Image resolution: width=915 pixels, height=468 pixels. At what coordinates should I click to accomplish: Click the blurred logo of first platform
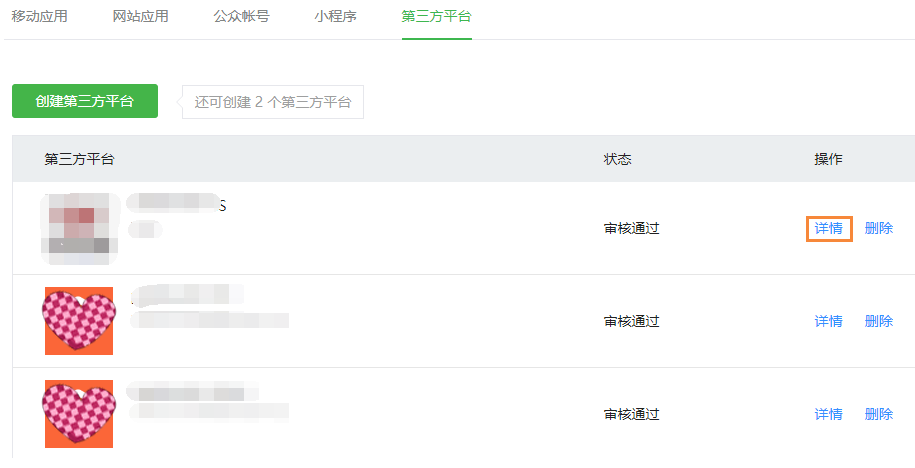(x=79, y=228)
